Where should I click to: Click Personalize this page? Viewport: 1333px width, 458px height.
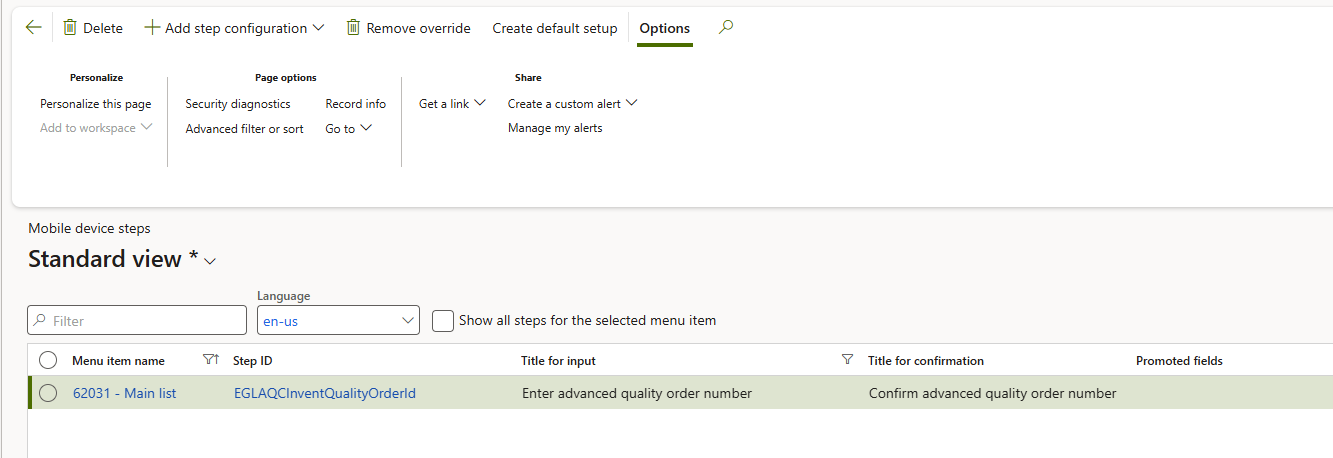coord(96,103)
